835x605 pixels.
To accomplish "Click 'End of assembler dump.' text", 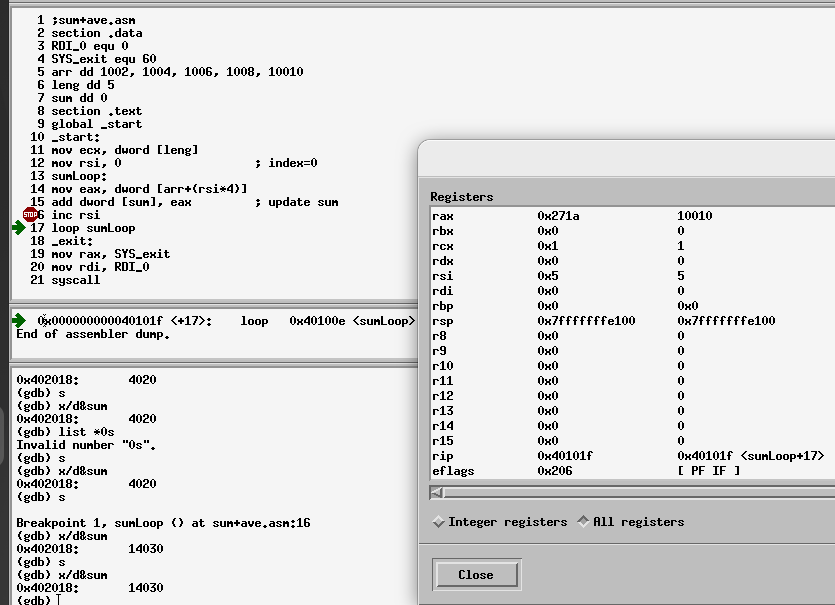I will click(x=93, y=334).
